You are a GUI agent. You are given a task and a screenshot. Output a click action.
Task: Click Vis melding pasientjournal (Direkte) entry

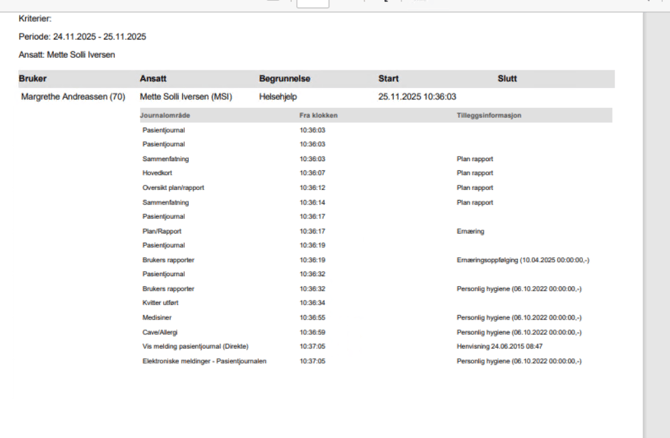tap(195, 346)
